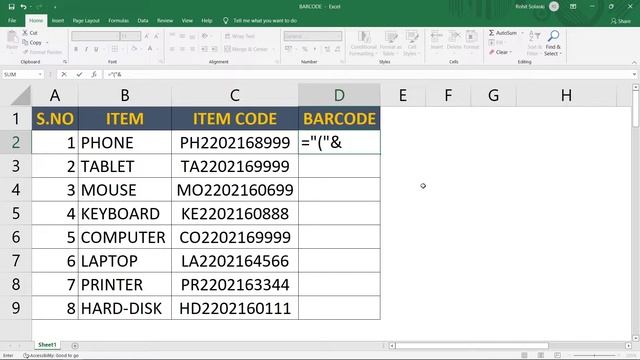640x360 pixels.
Task: Click the Select All corner triangle
Action: pos(21,96)
